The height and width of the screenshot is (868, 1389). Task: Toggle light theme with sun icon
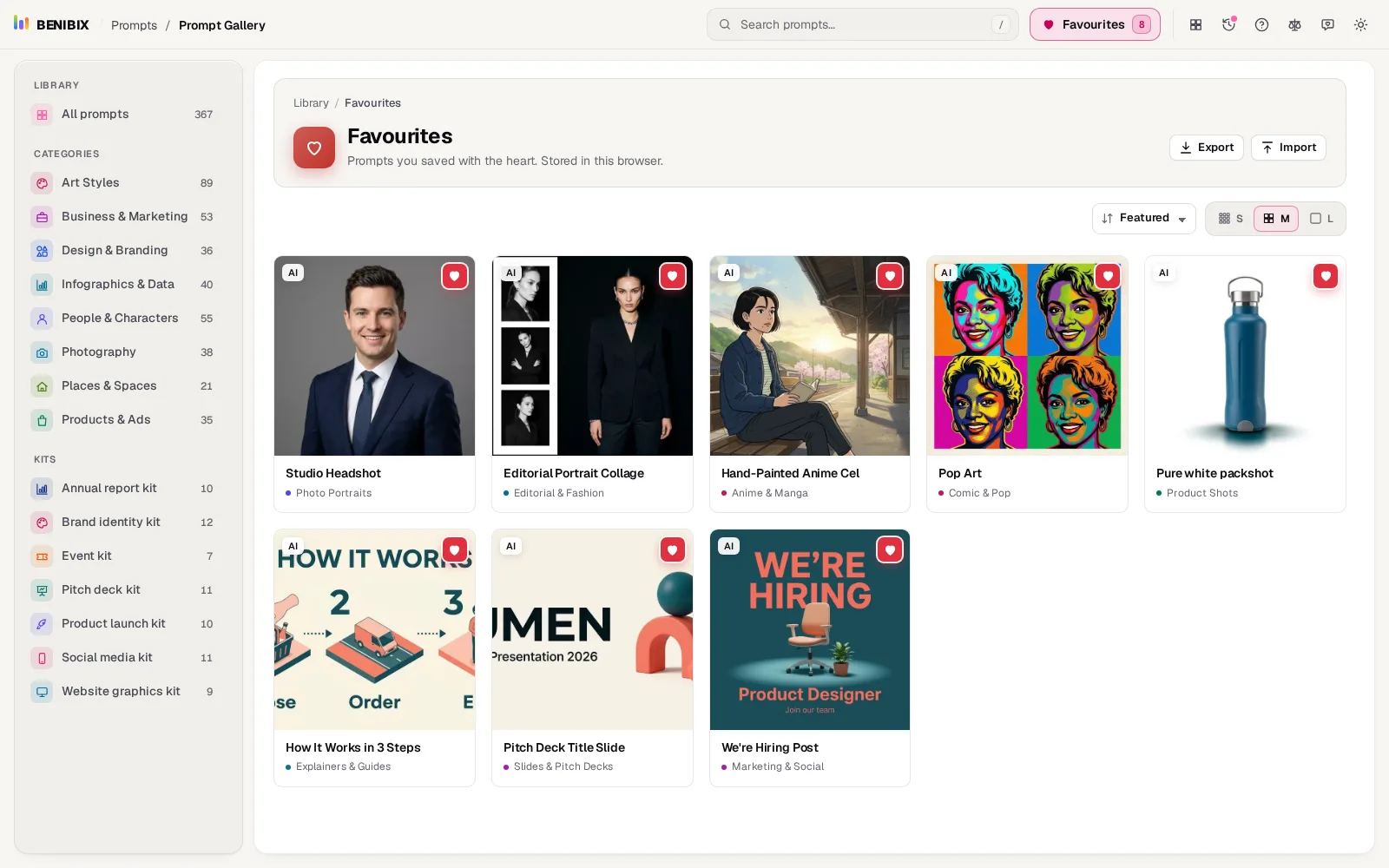pyautogui.click(x=1360, y=24)
